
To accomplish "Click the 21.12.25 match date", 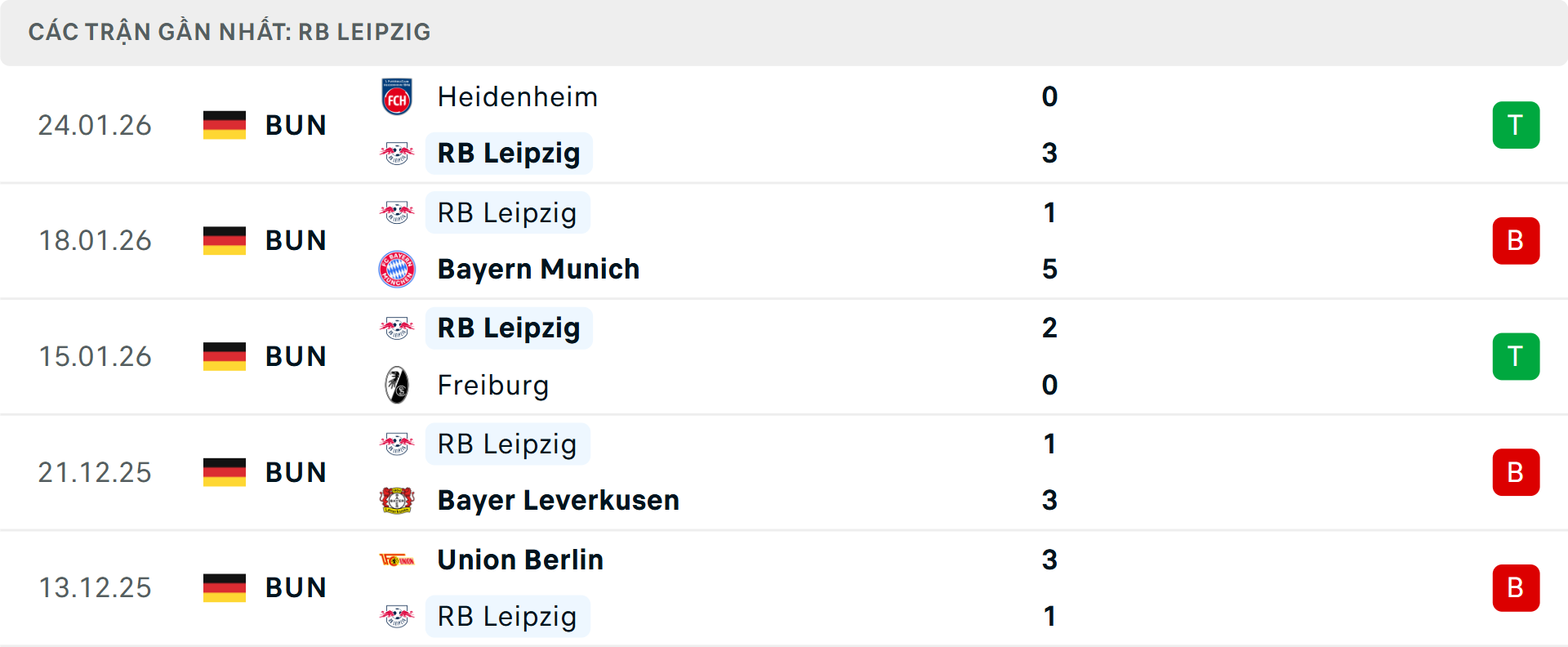I will pyautogui.click(x=95, y=472).
